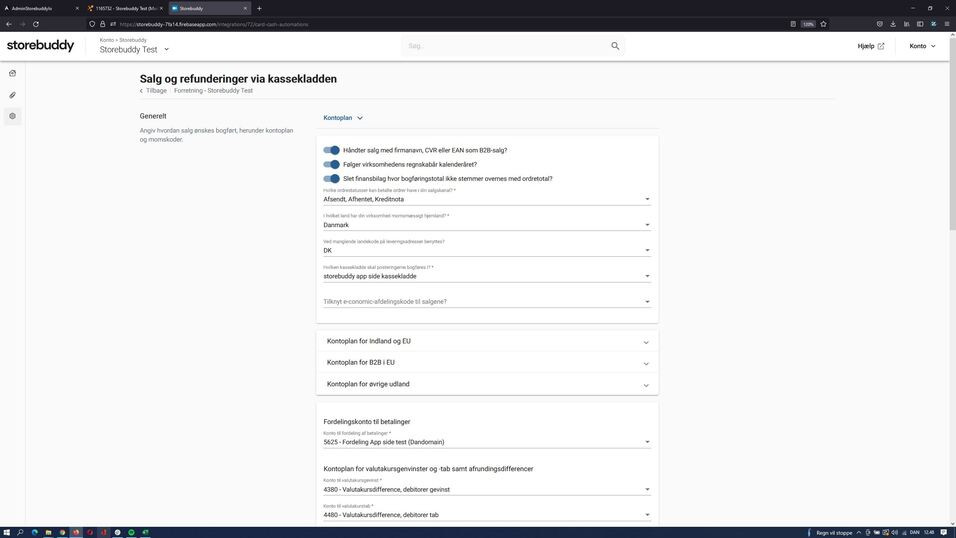Open the settings gear in sidebar
956x538 pixels.
tap(12, 116)
